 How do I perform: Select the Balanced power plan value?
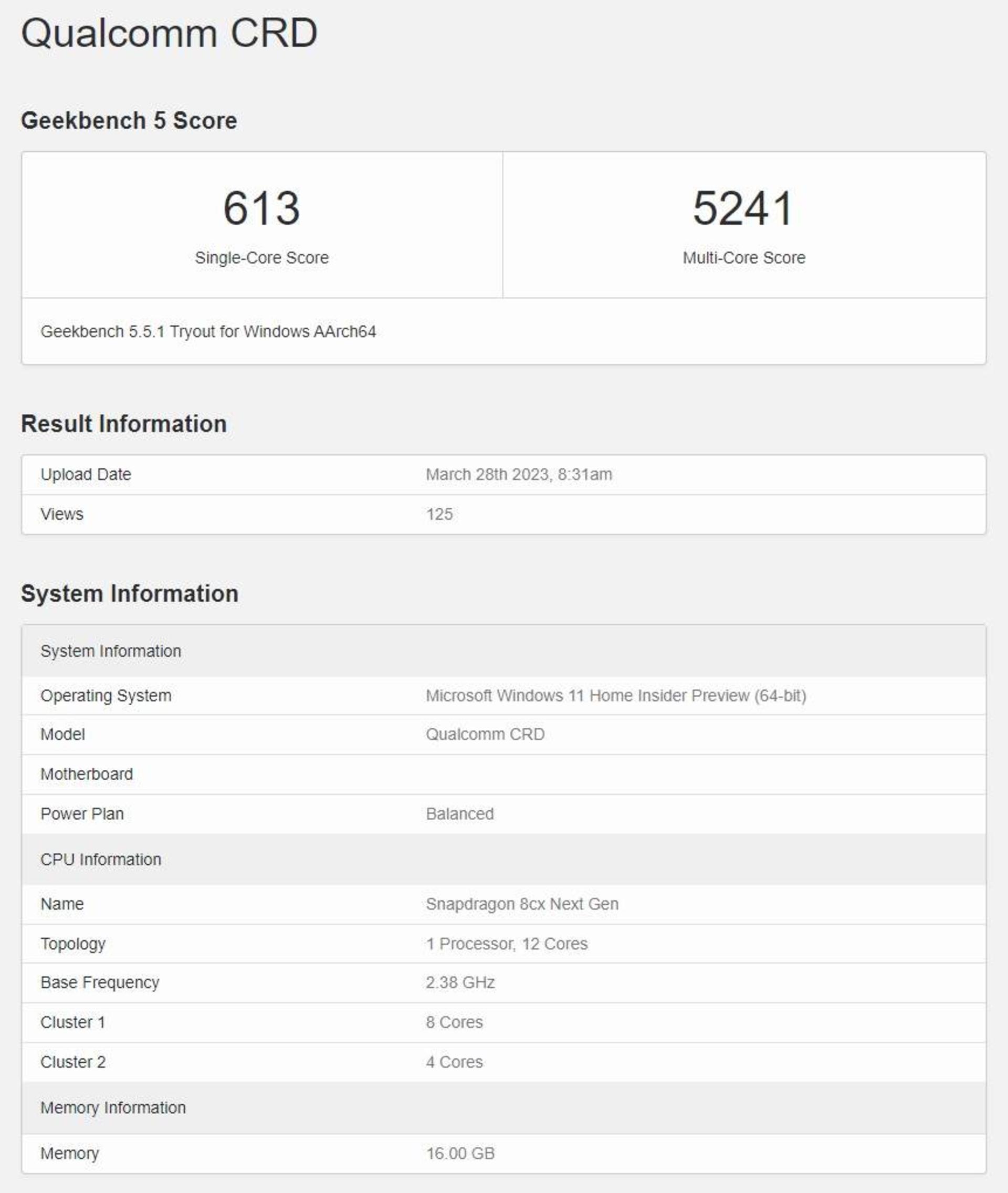tap(459, 814)
